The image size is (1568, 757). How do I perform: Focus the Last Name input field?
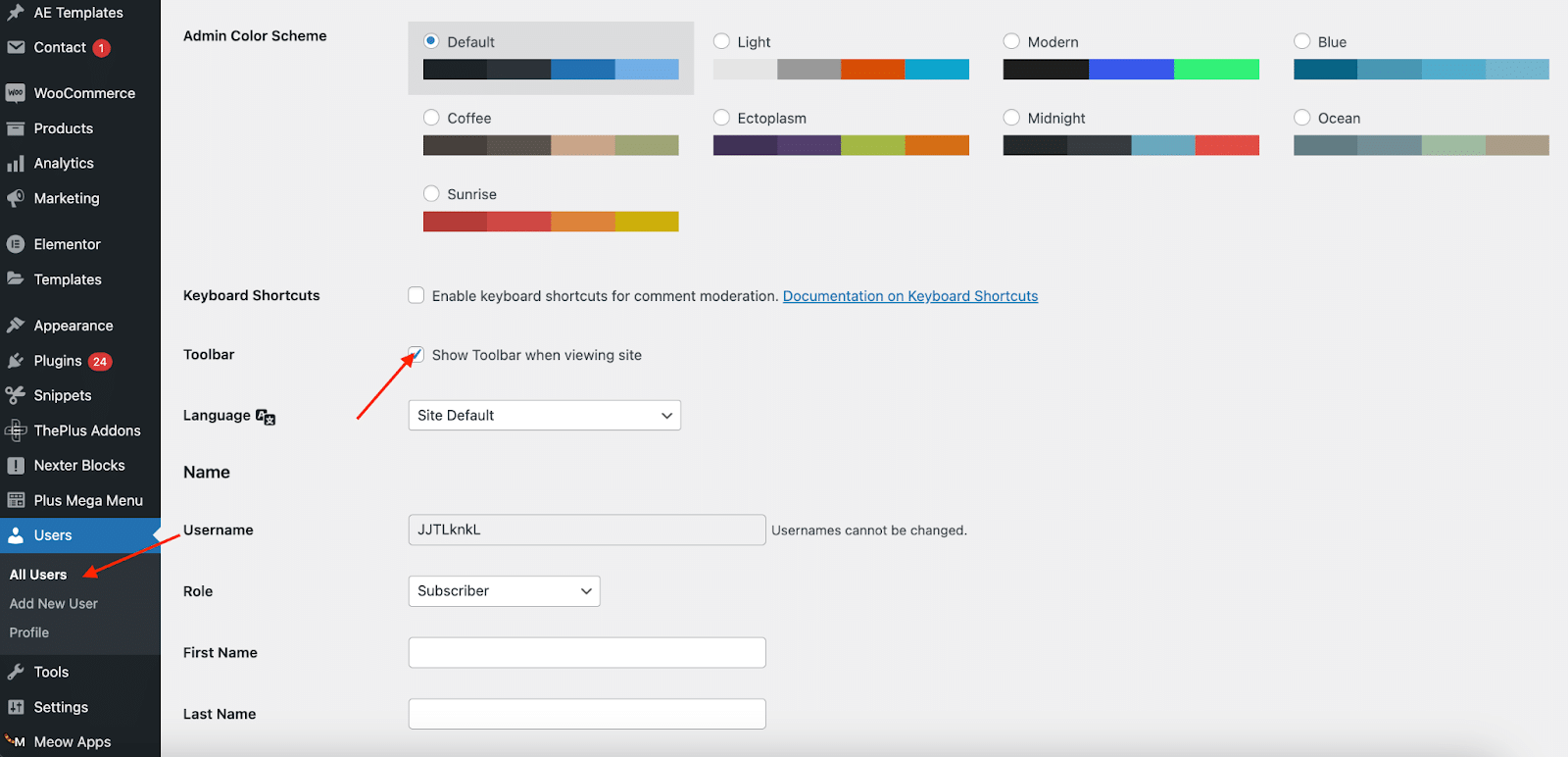coord(587,714)
